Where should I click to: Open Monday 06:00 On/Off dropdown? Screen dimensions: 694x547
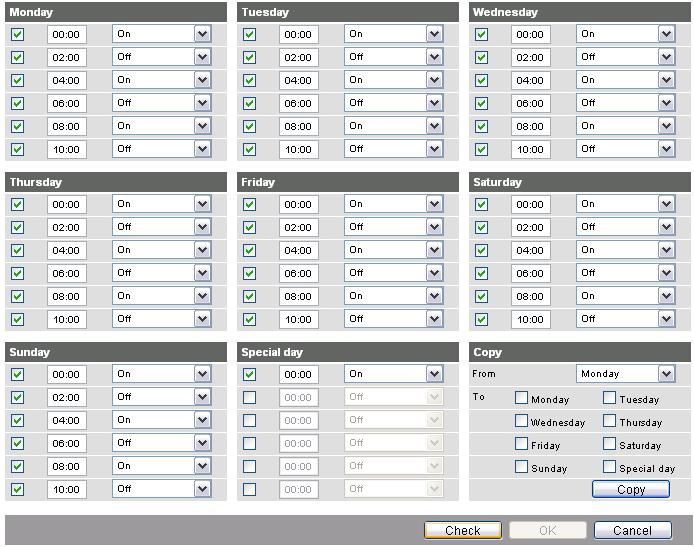point(162,103)
